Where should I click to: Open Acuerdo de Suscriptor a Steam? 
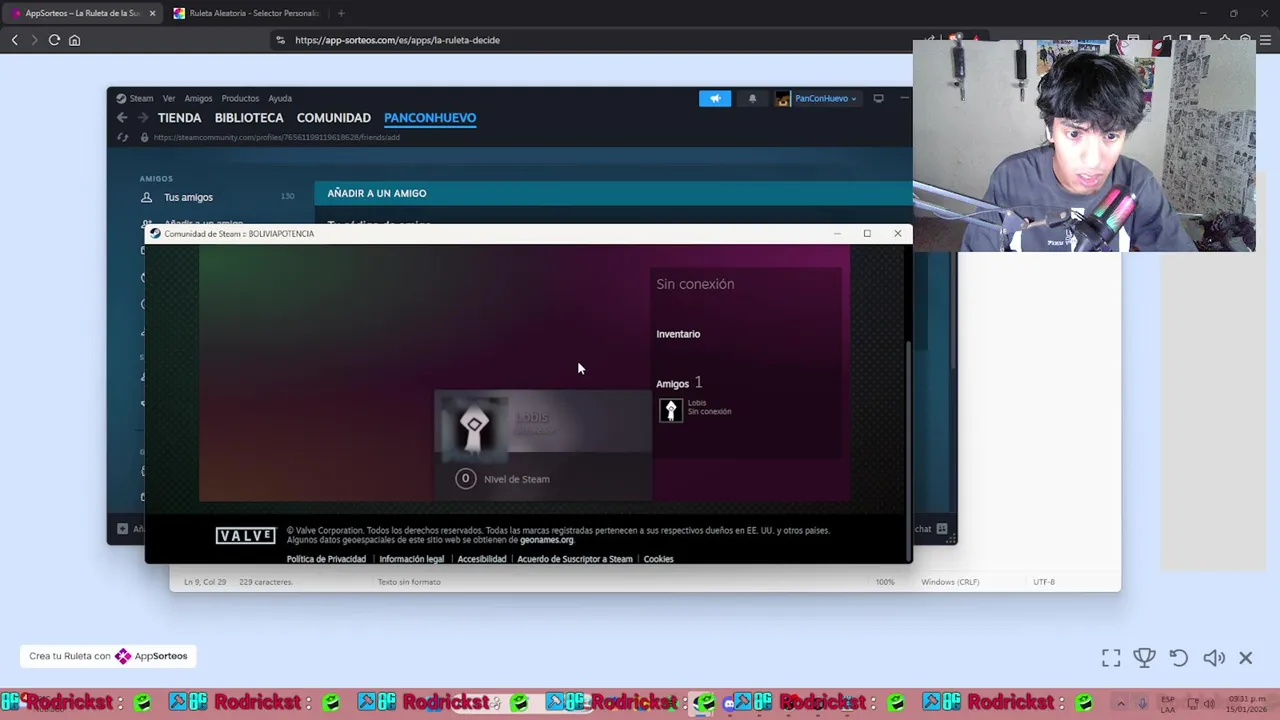click(x=575, y=559)
